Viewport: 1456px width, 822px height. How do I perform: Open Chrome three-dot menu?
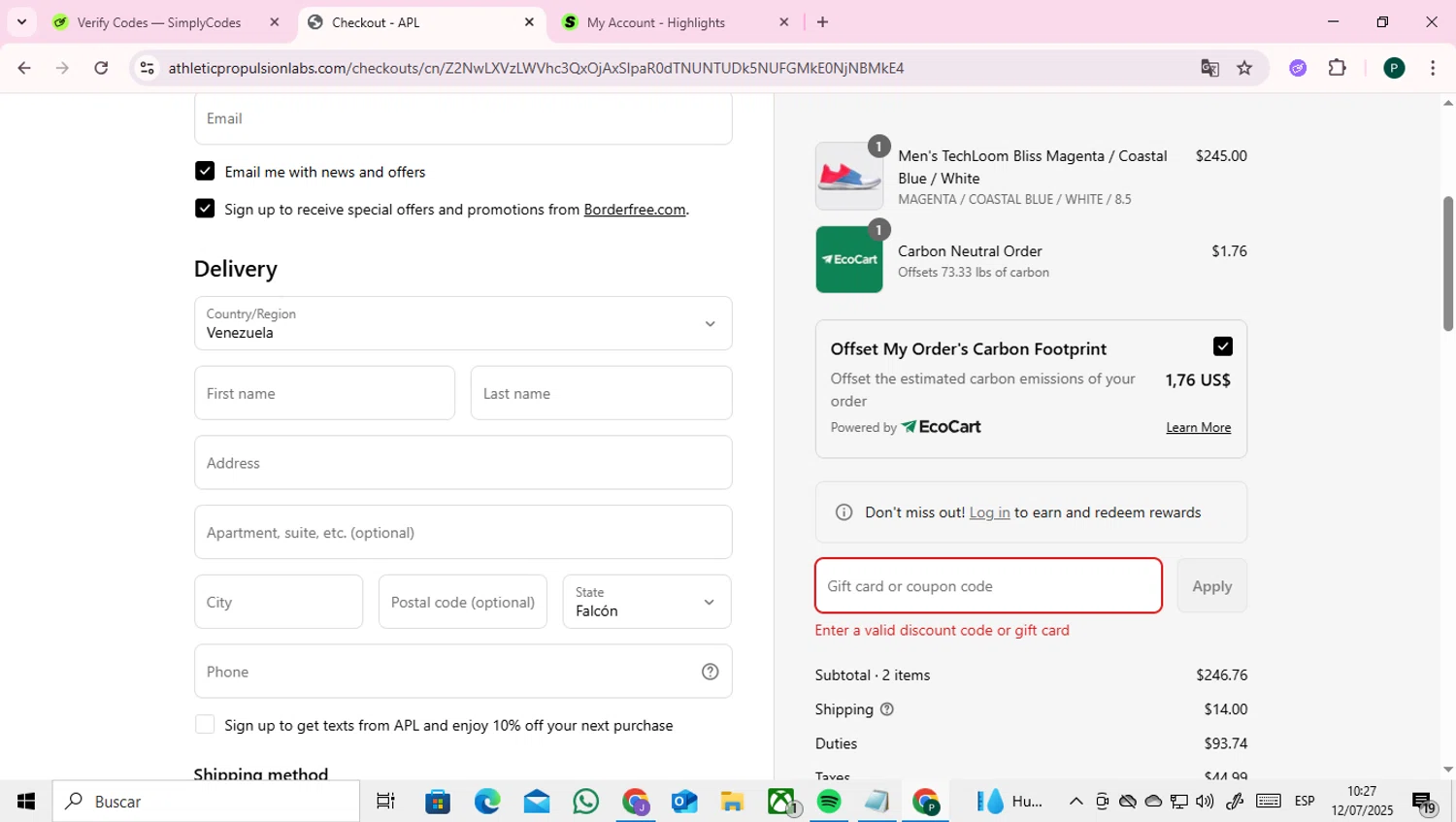tap(1433, 68)
